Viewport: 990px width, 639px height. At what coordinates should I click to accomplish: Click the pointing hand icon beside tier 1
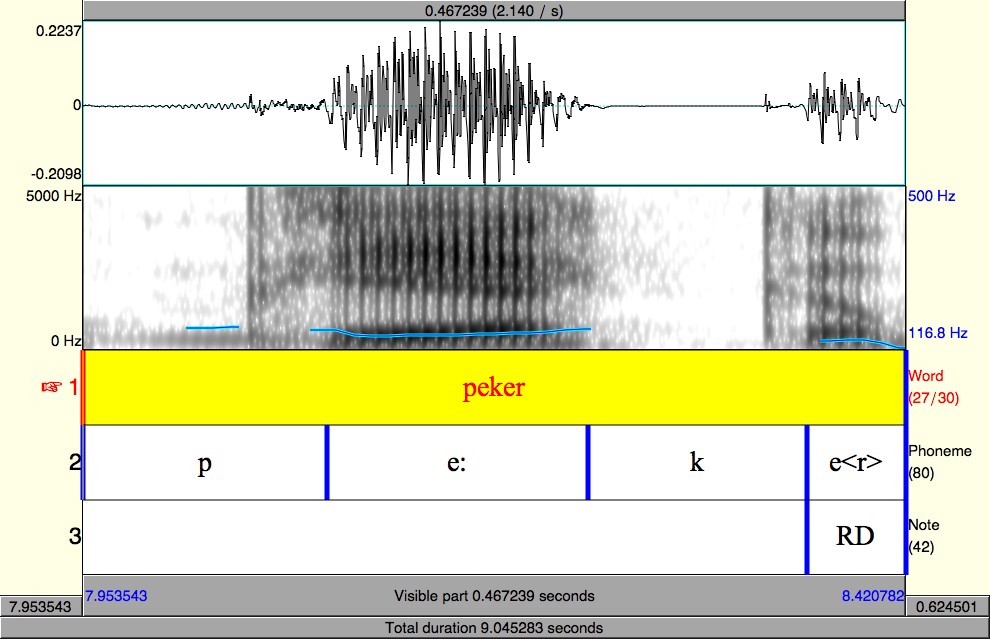(x=52, y=386)
